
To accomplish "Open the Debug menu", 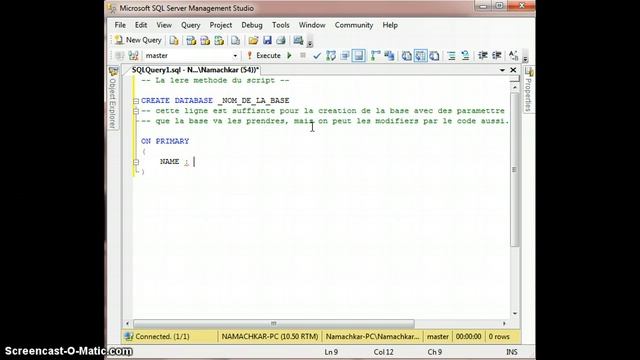I will 252,25.
